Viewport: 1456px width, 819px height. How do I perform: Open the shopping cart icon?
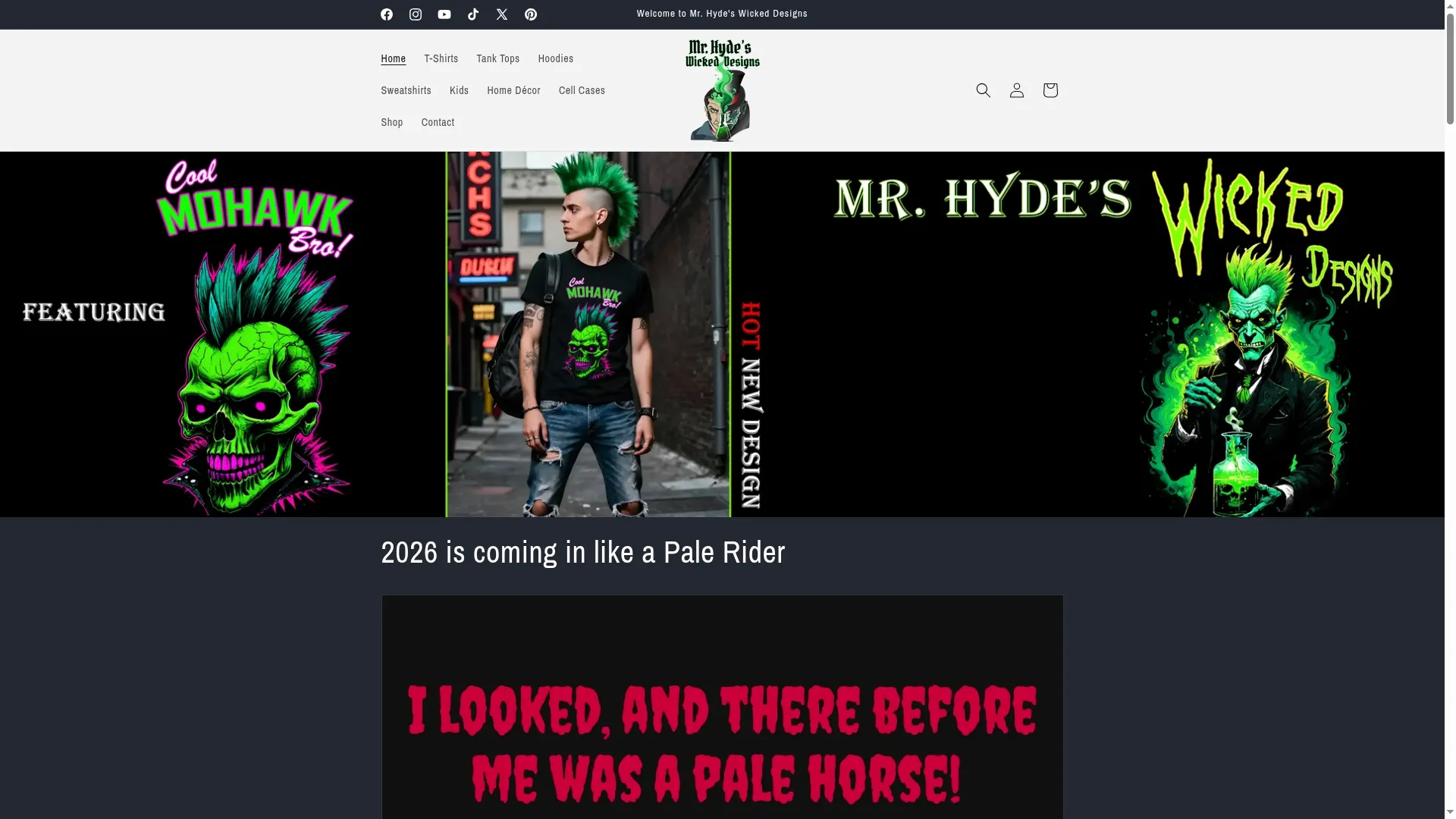click(x=1050, y=90)
